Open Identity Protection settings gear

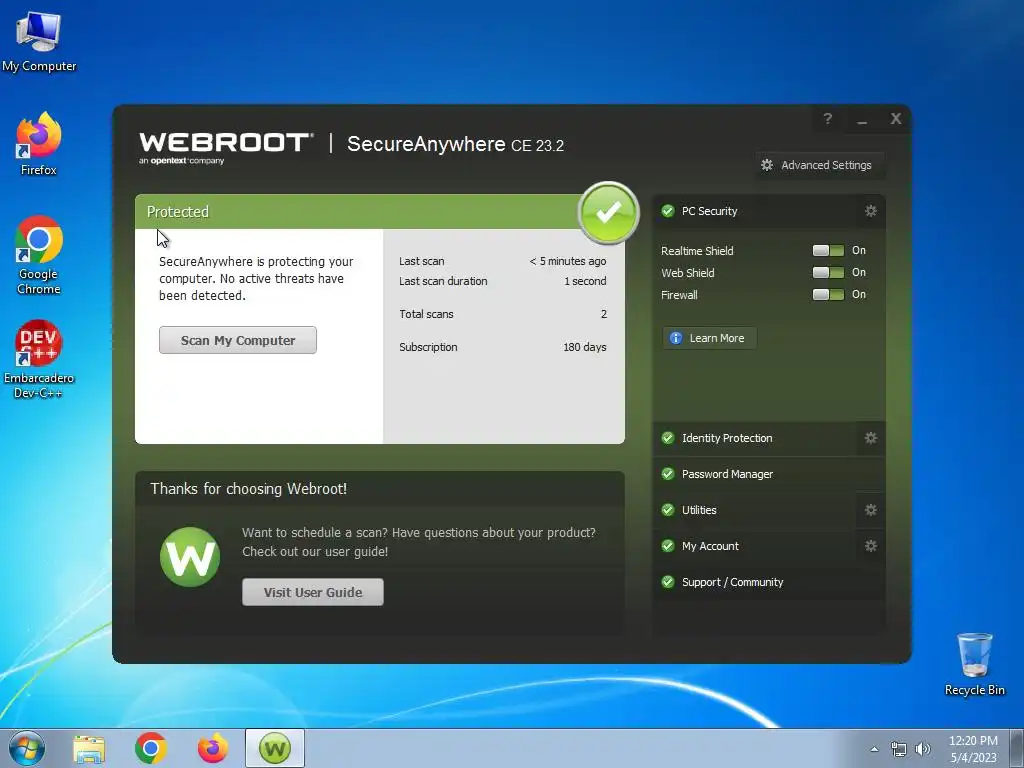871,438
